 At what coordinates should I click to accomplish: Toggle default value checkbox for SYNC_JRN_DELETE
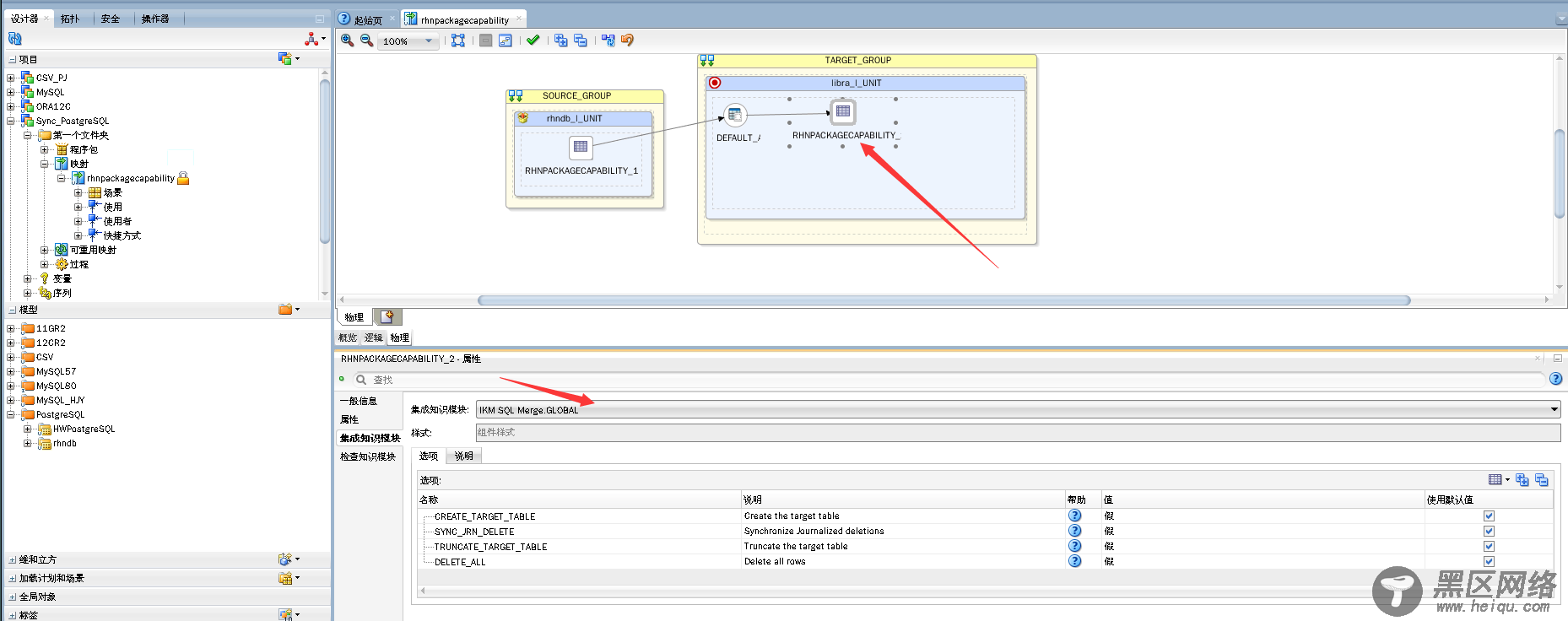click(1489, 531)
